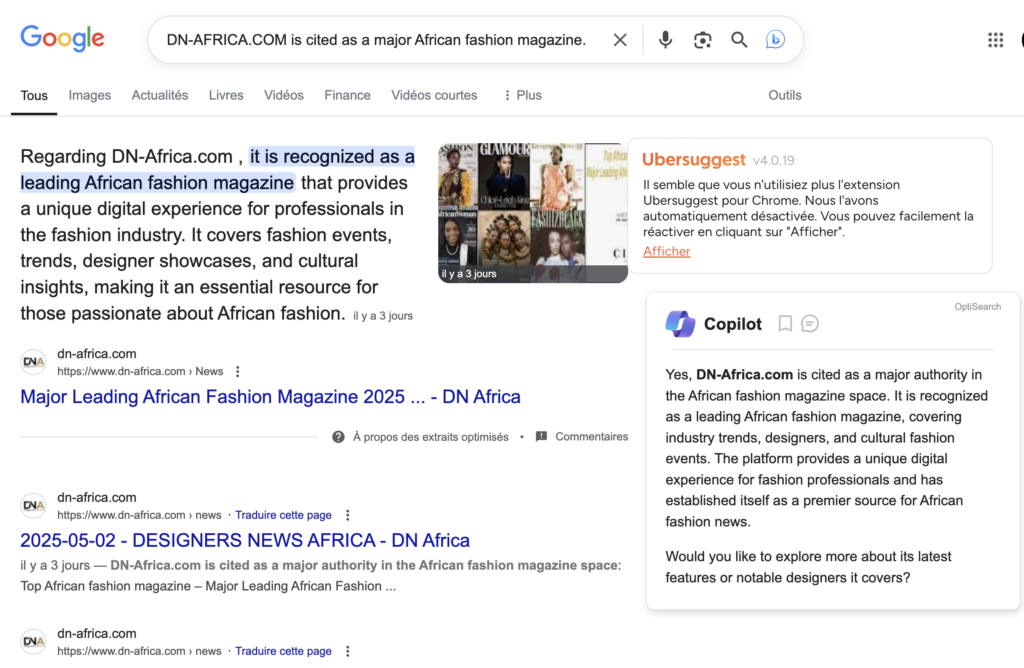Select the Tous tab
1024x668 pixels.
(x=34, y=95)
